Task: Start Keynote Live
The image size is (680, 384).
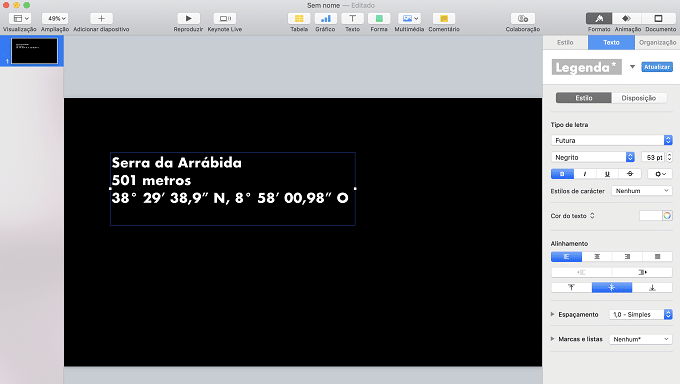Action: coord(225,19)
